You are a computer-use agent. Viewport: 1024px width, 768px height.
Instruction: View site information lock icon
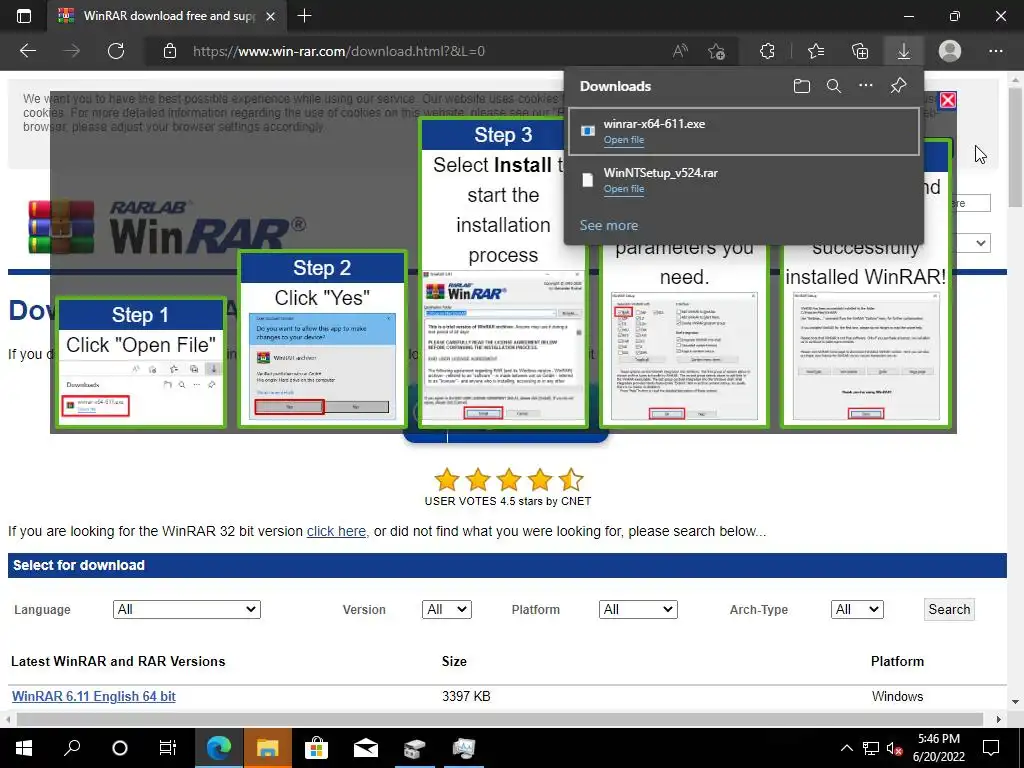170,51
